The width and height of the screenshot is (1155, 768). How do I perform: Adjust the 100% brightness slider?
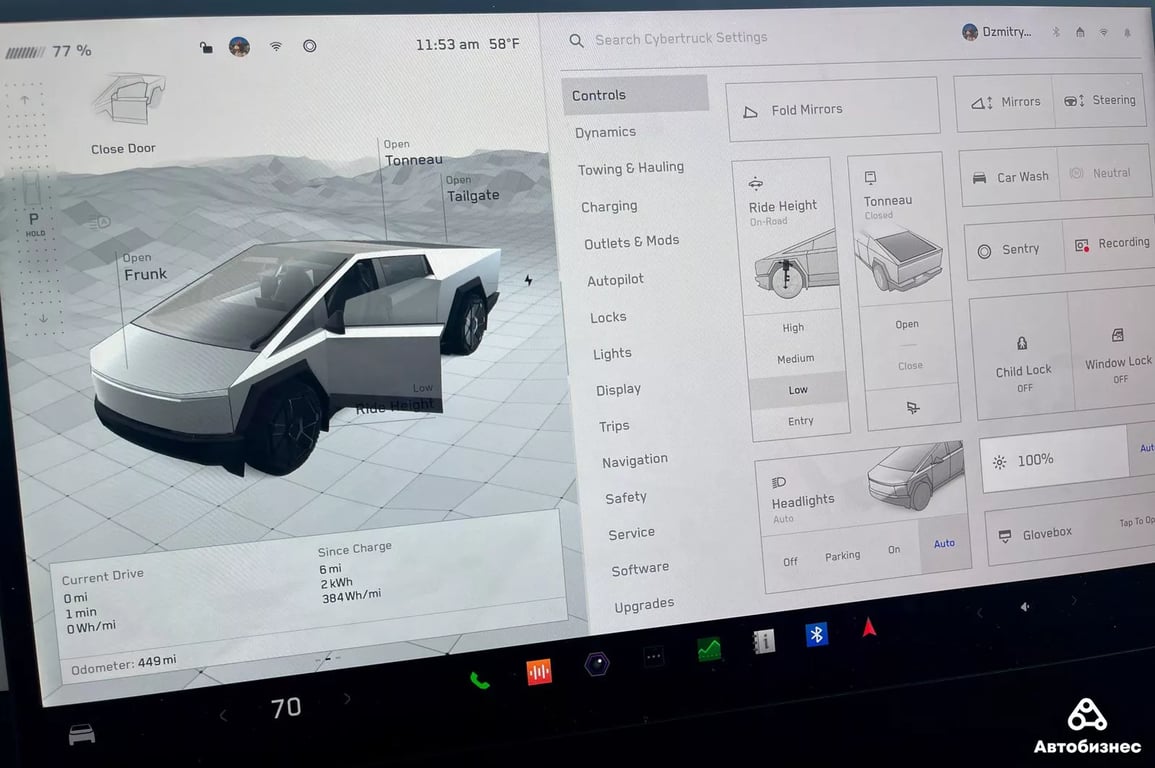coord(1035,460)
